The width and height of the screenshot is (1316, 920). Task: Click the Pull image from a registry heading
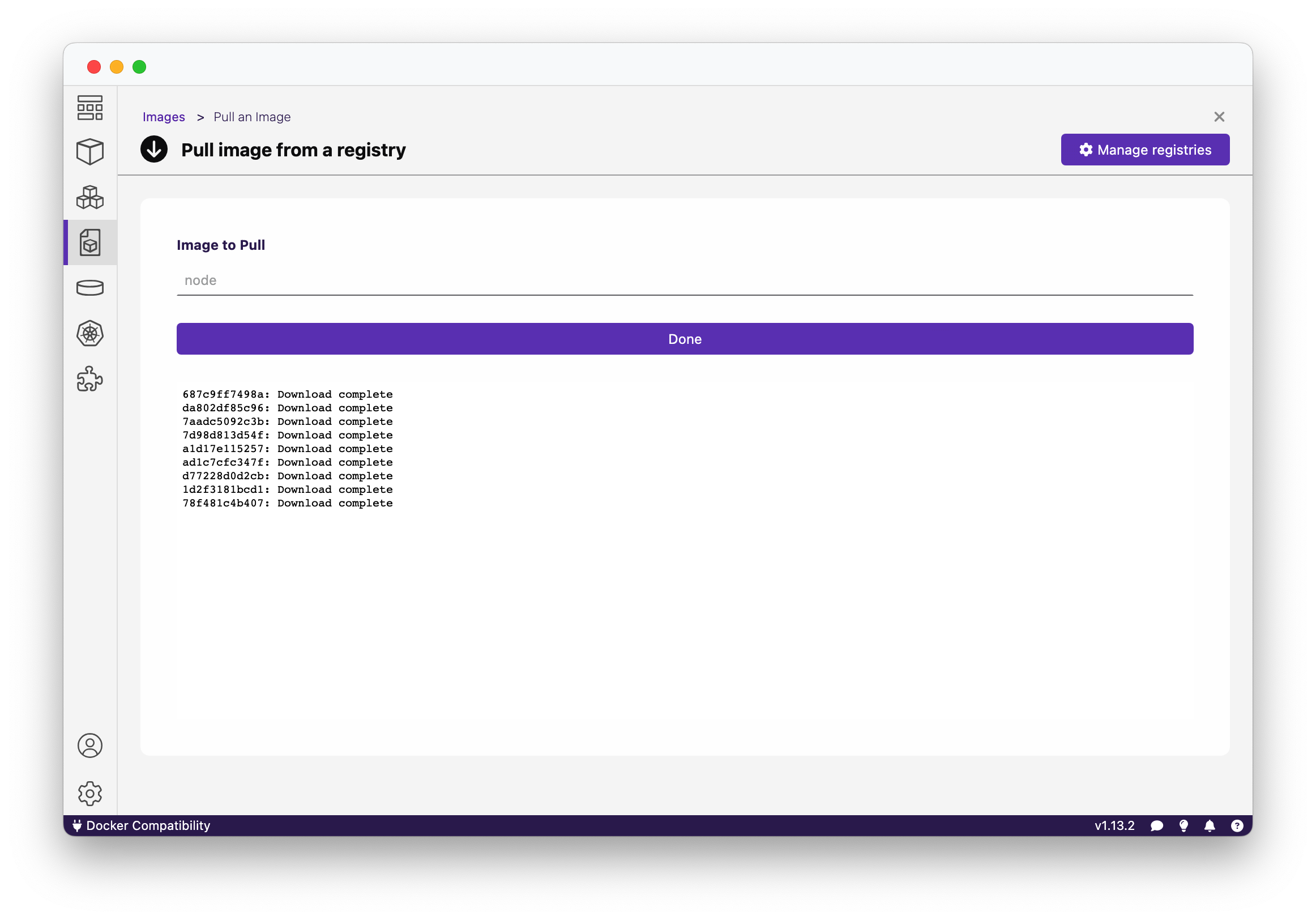point(293,150)
